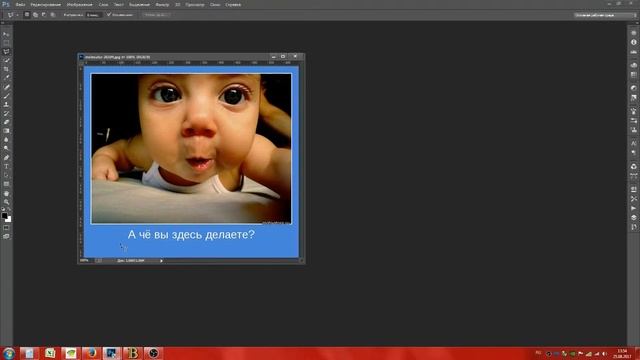Select the Rectangle shape tool
The height and width of the screenshot is (360, 640).
tap(6, 184)
